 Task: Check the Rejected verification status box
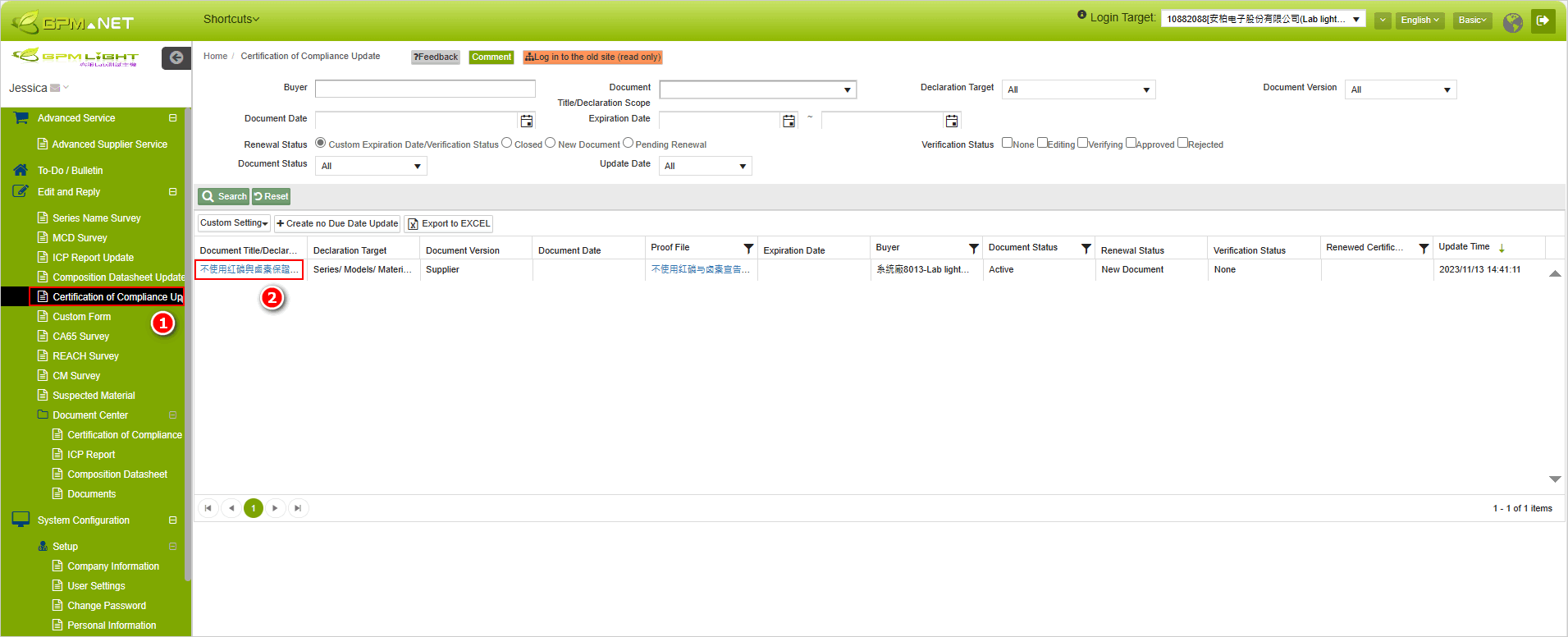1182,143
